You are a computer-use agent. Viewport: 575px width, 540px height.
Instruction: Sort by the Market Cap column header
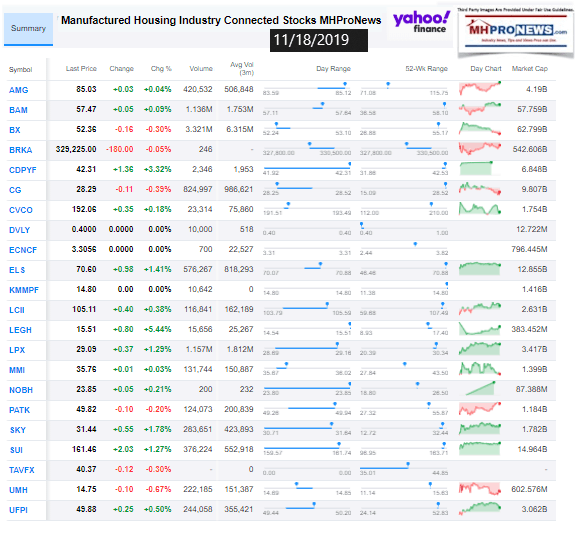tap(530, 69)
